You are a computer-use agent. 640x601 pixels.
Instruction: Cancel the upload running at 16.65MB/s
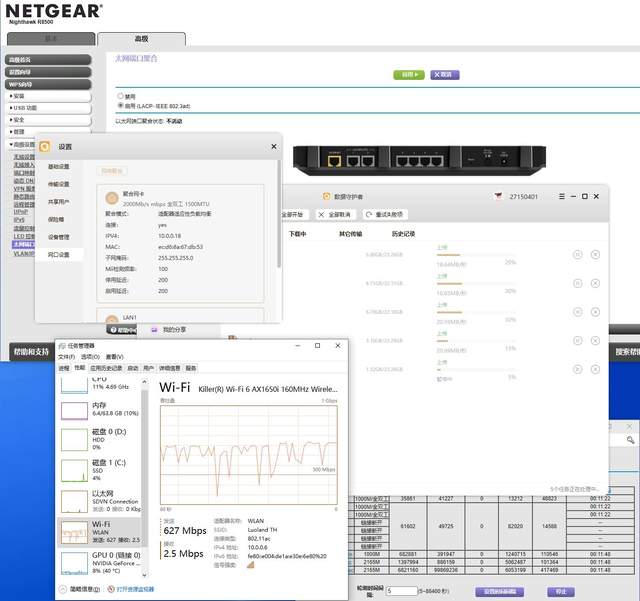click(596, 283)
